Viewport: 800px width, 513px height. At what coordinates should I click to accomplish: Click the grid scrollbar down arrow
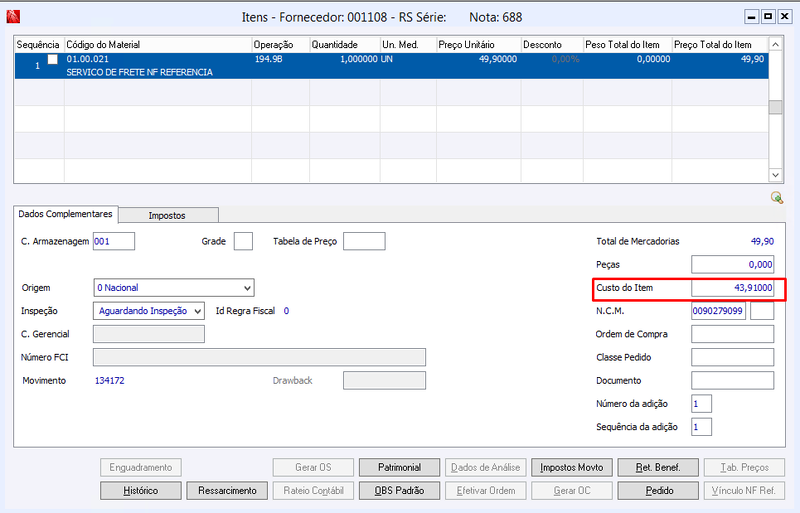(776, 175)
